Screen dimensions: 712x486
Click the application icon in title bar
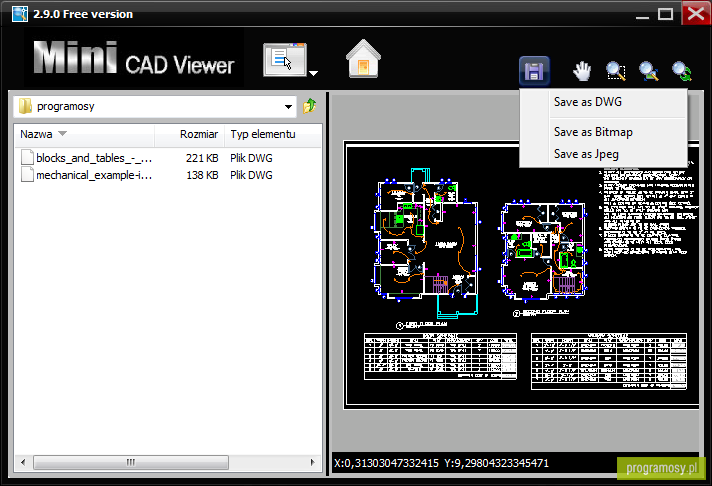[x=20, y=14]
